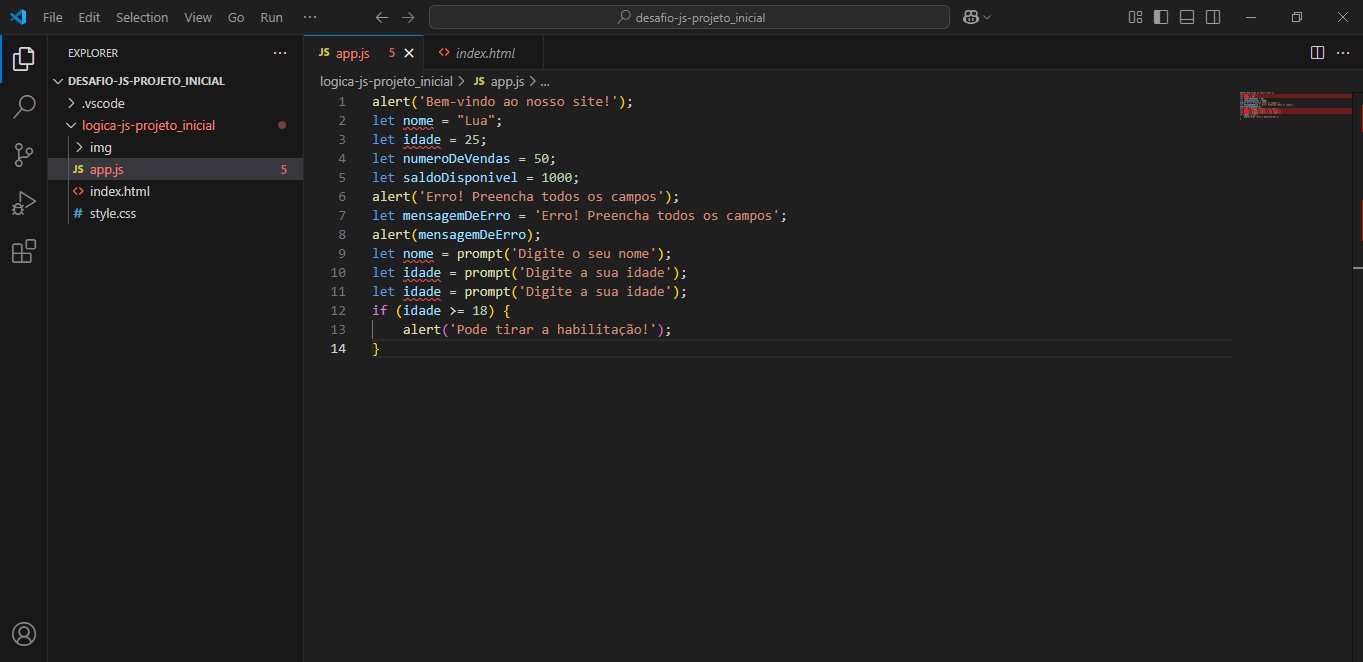Click saldoDisponivel variable on line 5
The image size is (1363, 662).
click(x=460, y=177)
